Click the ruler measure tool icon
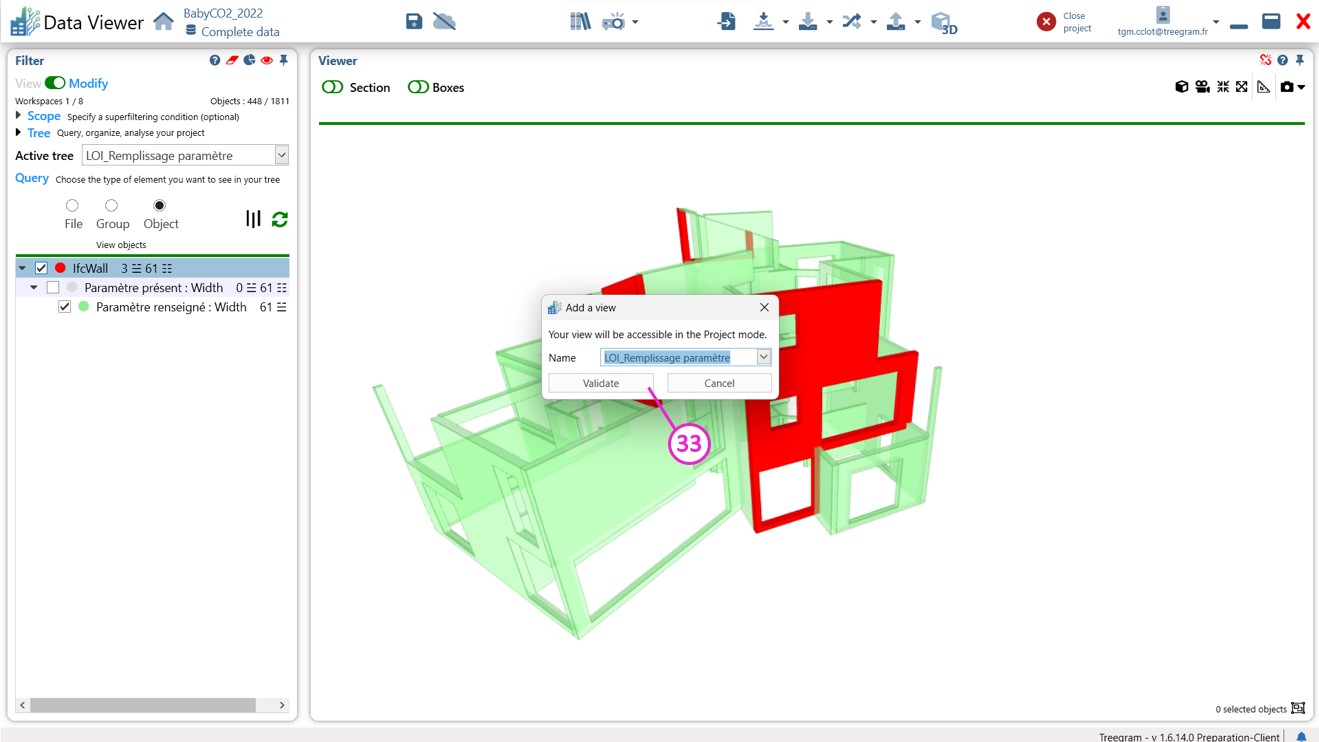The image size is (1319, 742). pyautogui.click(x=1263, y=87)
